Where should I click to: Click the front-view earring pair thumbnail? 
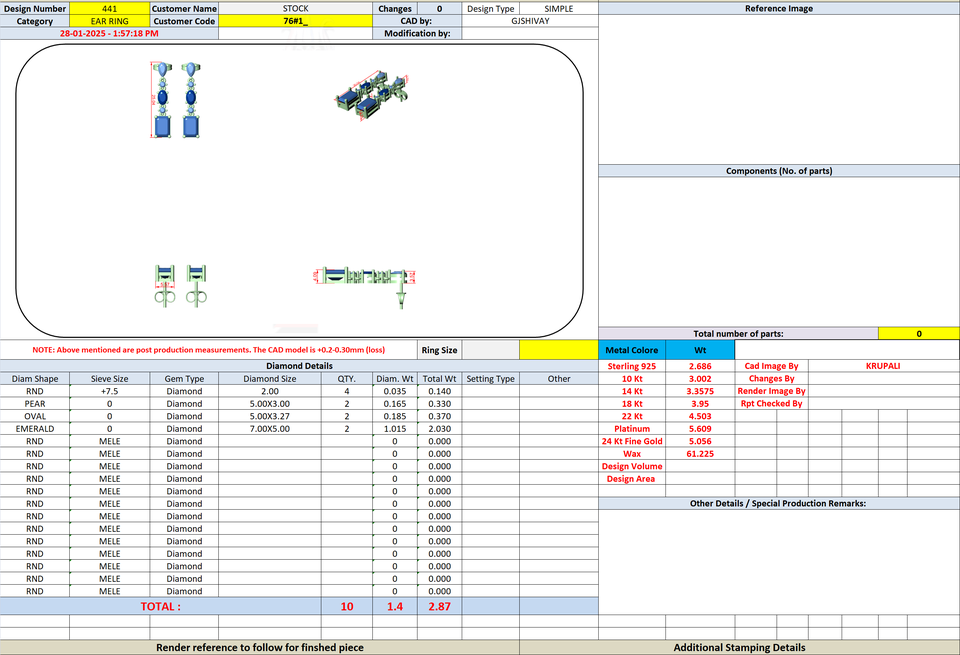click(176, 100)
